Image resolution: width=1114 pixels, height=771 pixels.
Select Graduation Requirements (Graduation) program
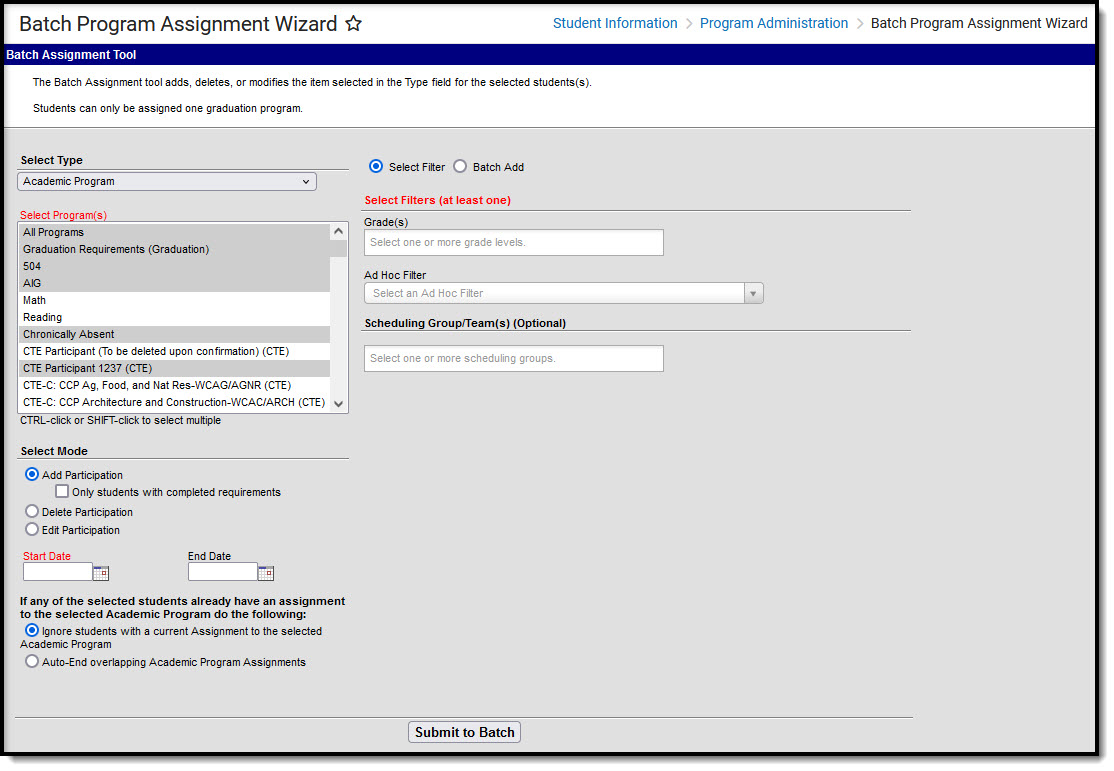(x=174, y=249)
